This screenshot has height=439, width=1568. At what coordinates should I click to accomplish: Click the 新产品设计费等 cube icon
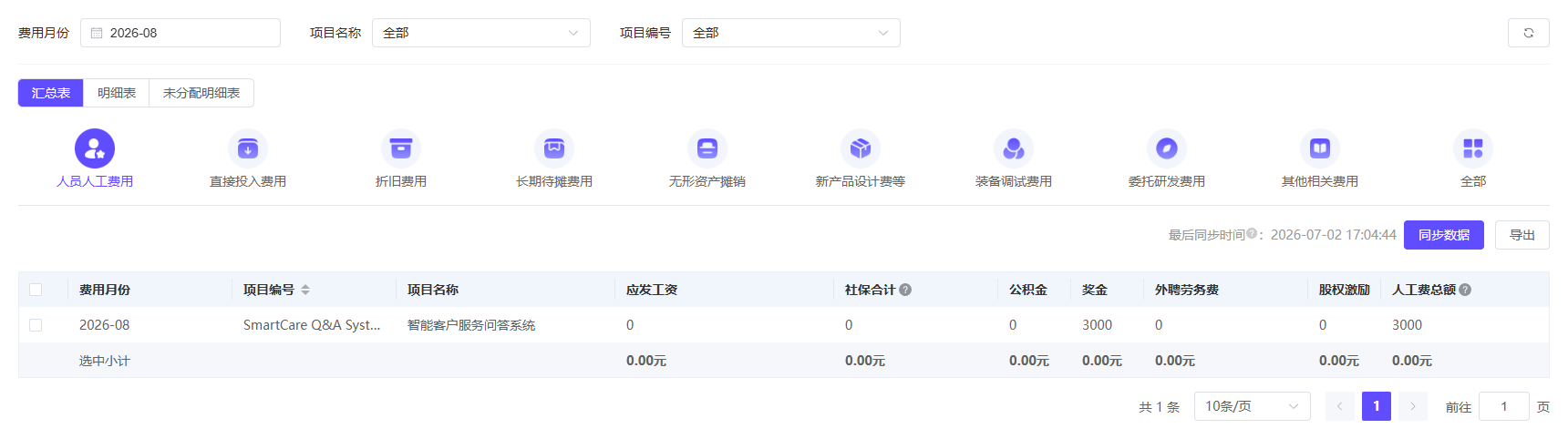click(x=861, y=148)
